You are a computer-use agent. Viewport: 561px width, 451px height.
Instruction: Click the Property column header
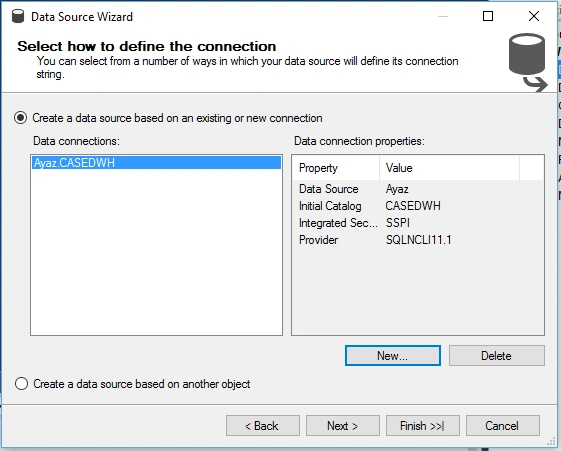coord(336,168)
